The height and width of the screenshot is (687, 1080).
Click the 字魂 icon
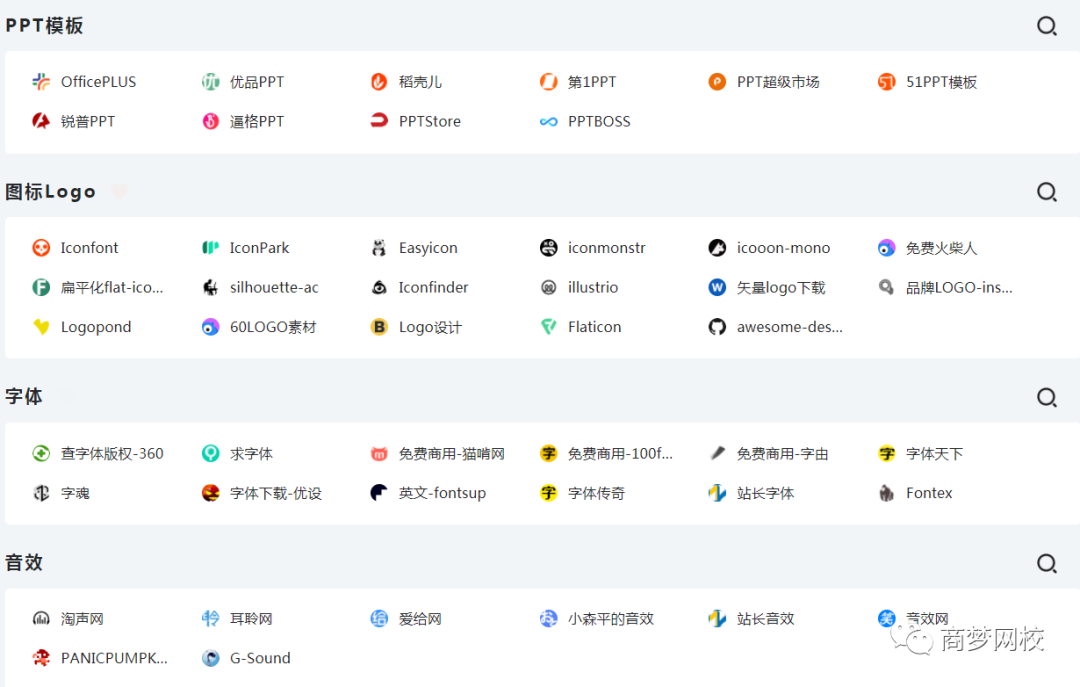pos(41,493)
